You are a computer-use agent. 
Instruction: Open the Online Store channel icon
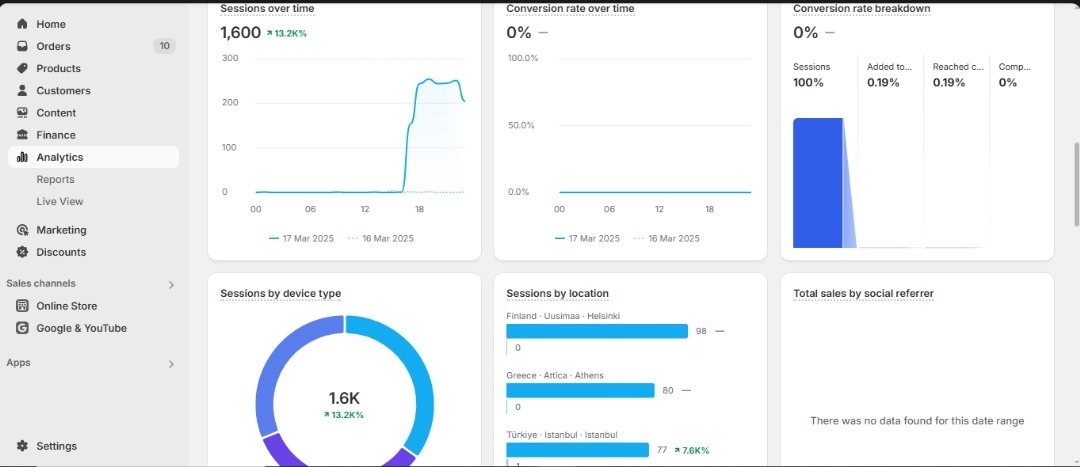[22, 306]
